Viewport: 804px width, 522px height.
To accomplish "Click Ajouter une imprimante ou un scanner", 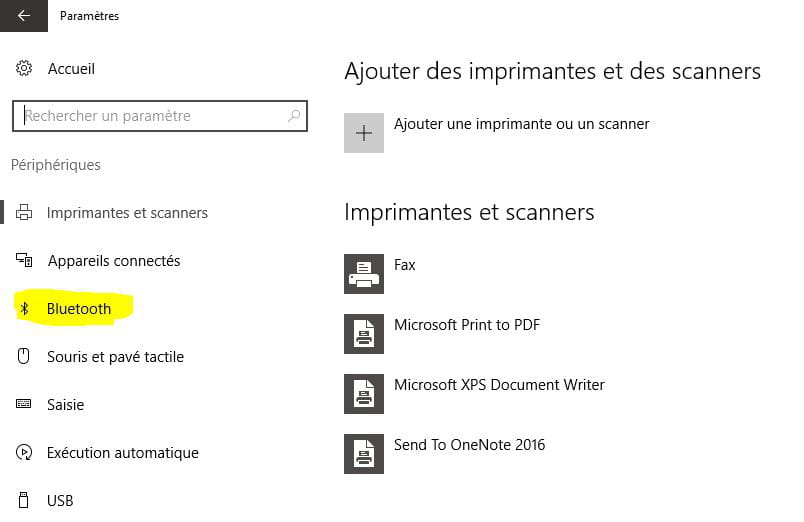I will pos(521,124).
